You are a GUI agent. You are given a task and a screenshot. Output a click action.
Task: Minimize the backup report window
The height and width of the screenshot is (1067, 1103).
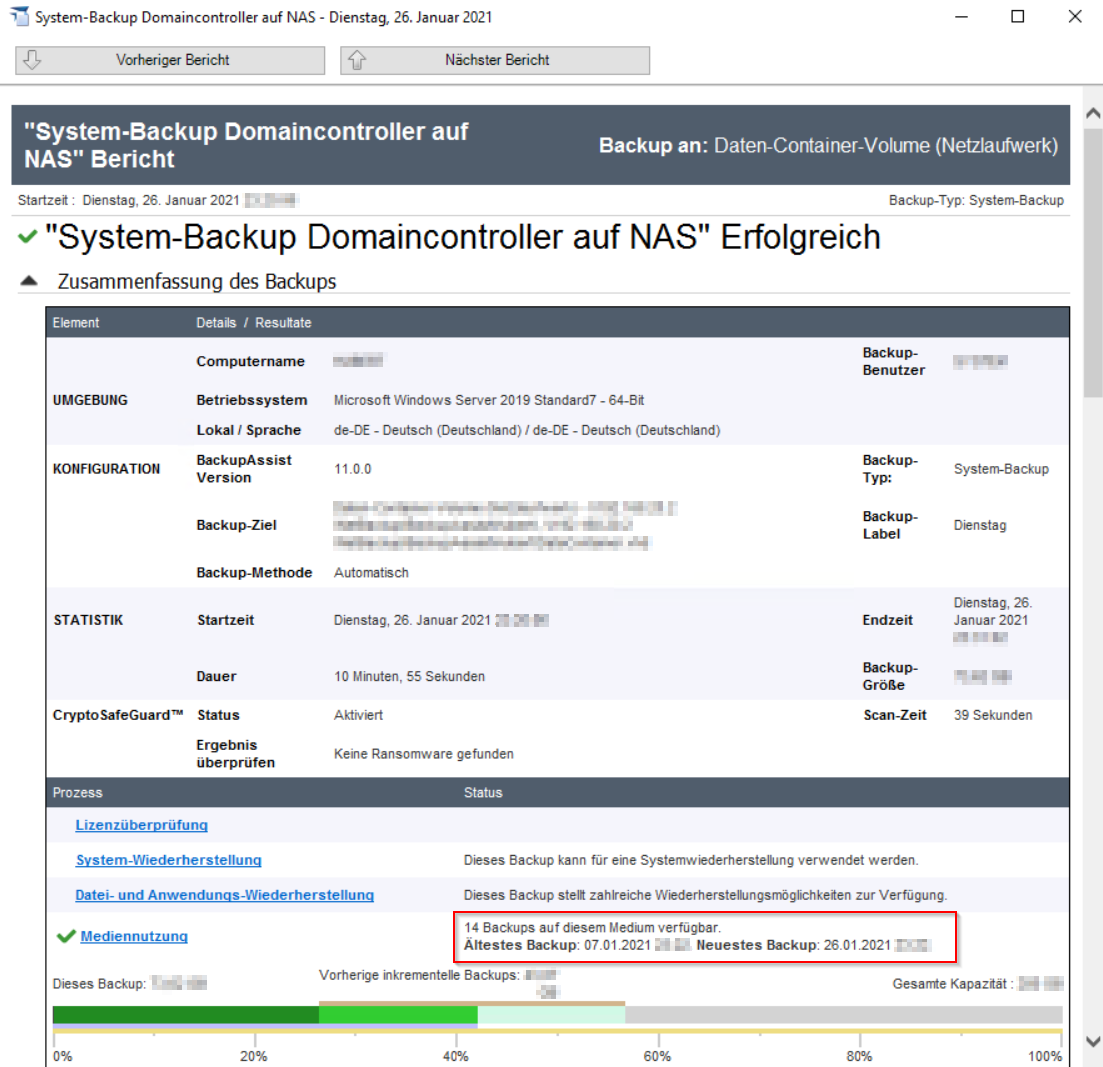pos(961,17)
